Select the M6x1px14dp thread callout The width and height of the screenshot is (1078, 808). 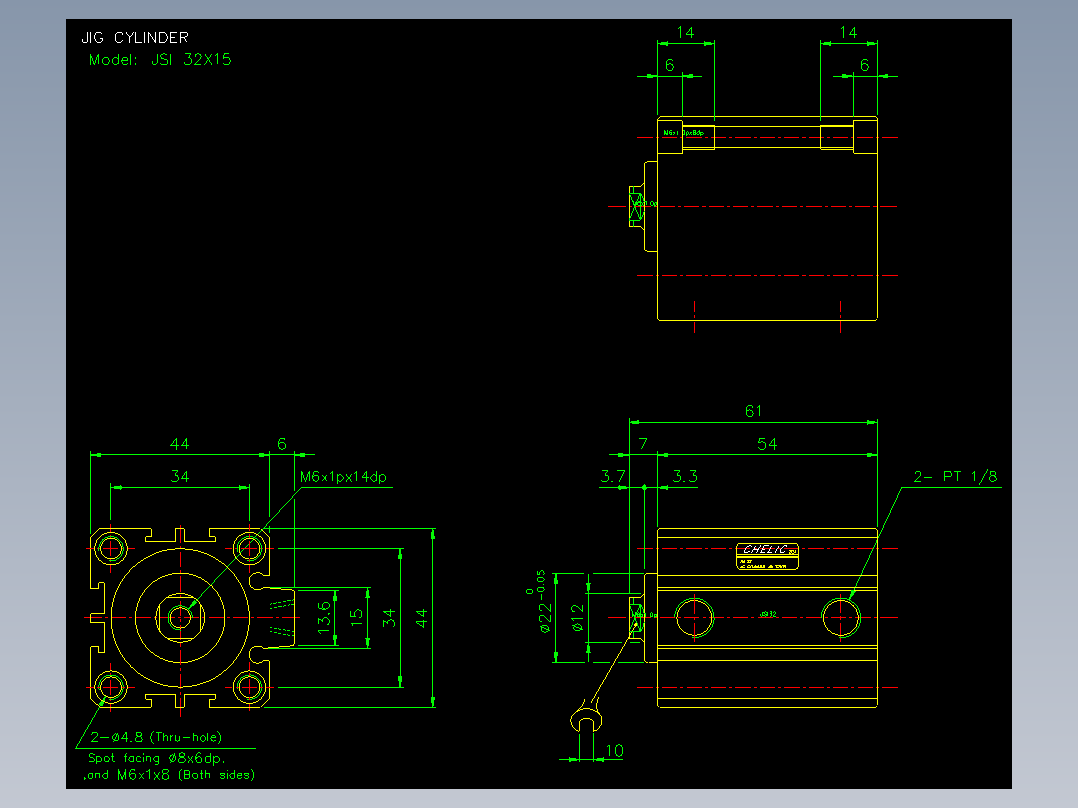pyautogui.click(x=343, y=477)
